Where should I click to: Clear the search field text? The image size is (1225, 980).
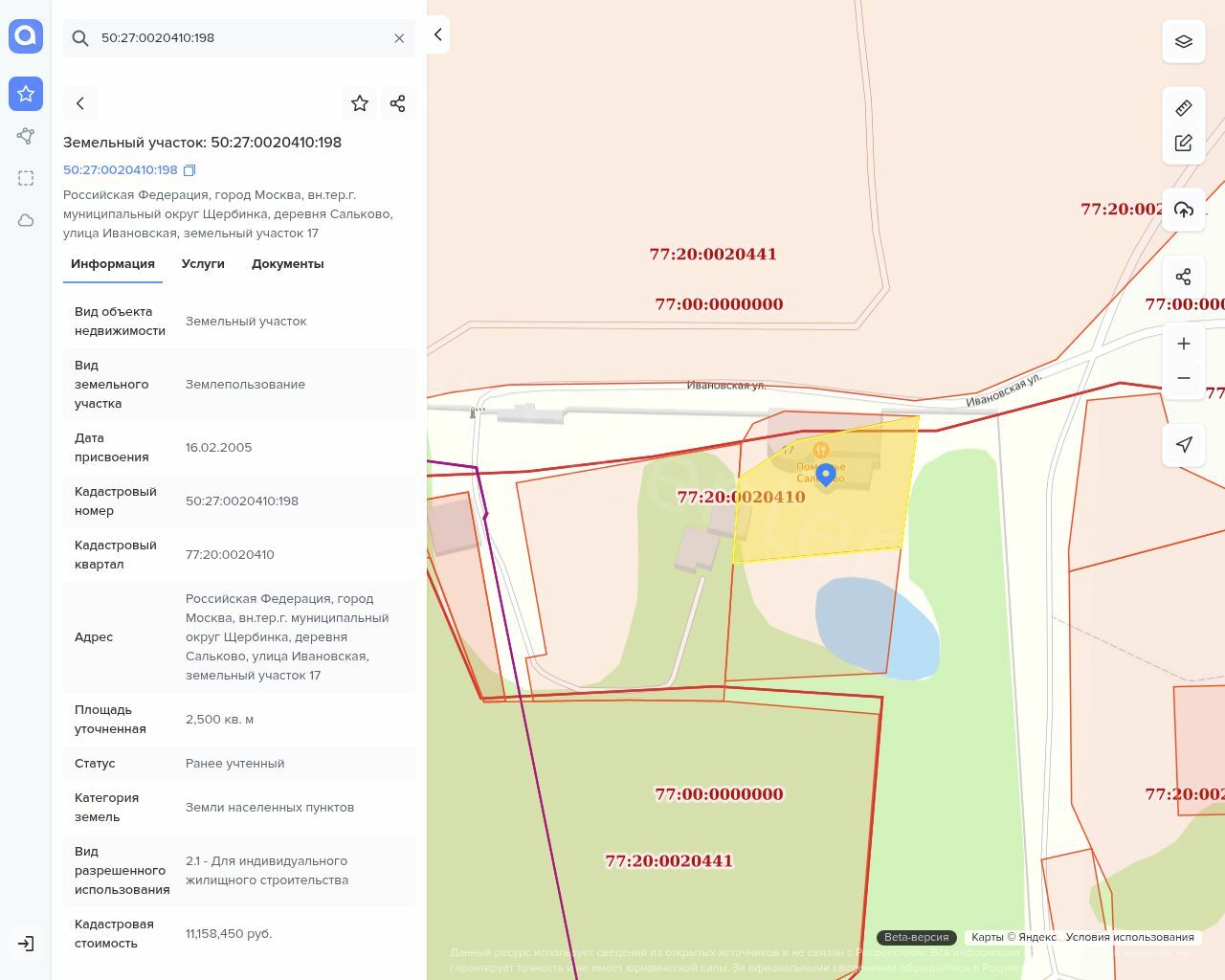[x=399, y=38]
